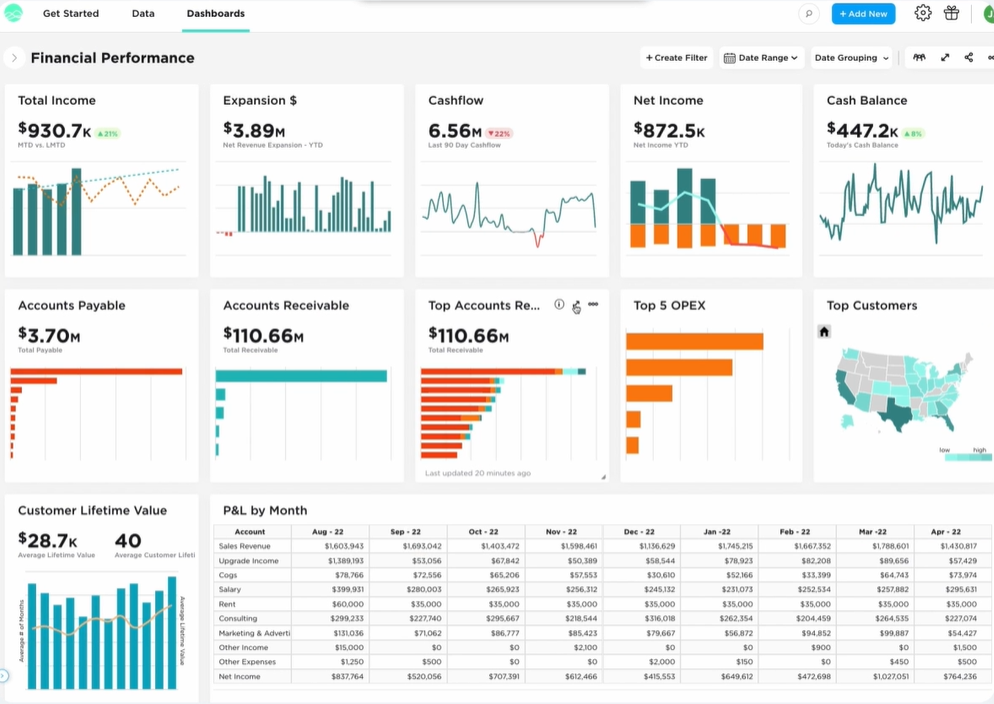
Task: Open the team members people icon
Action: tap(919, 58)
